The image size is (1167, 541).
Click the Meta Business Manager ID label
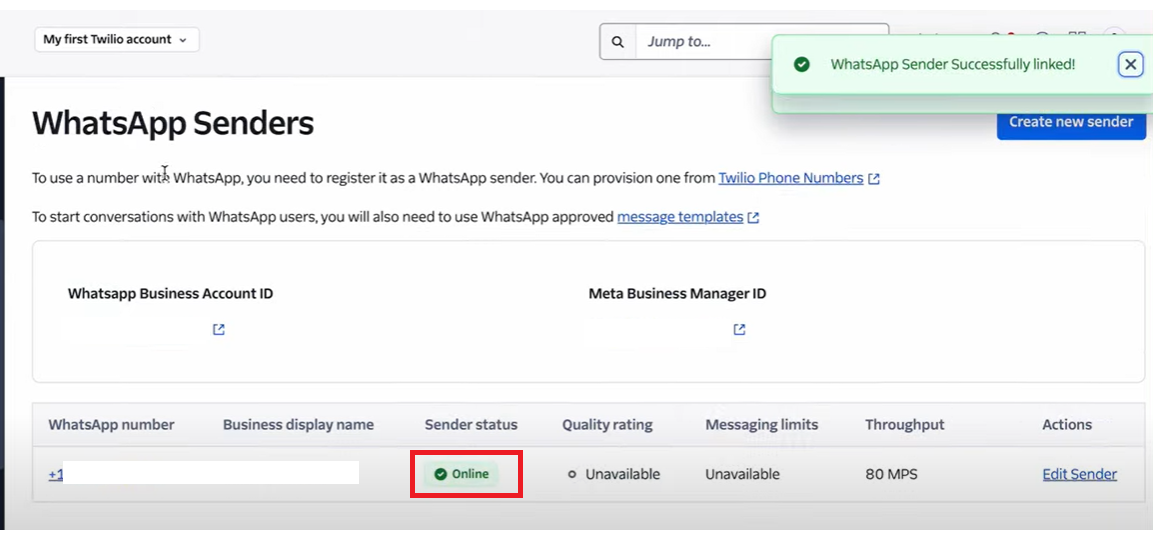click(x=677, y=294)
